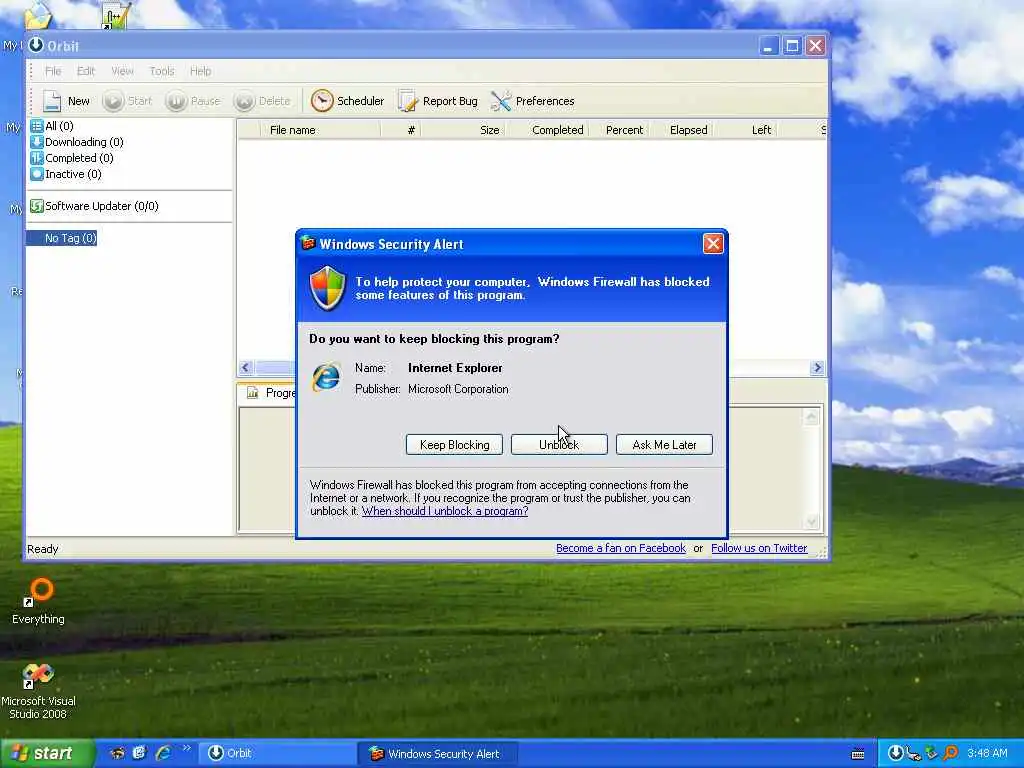This screenshot has width=1024, height=768.
Task: Open Preferences from the toolbar
Action: [532, 101]
